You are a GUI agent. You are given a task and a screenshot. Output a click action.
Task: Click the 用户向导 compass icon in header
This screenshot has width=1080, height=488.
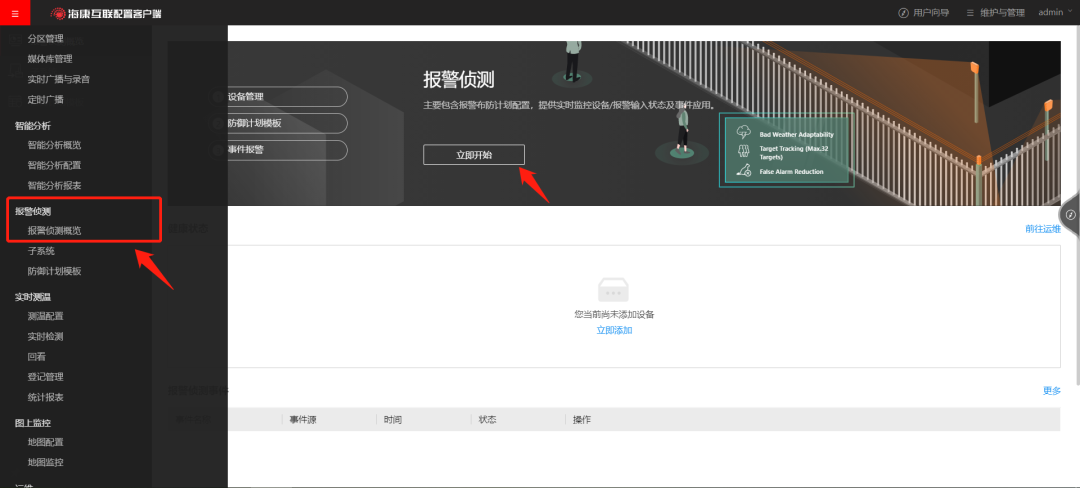pyautogui.click(x=903, y=13)
